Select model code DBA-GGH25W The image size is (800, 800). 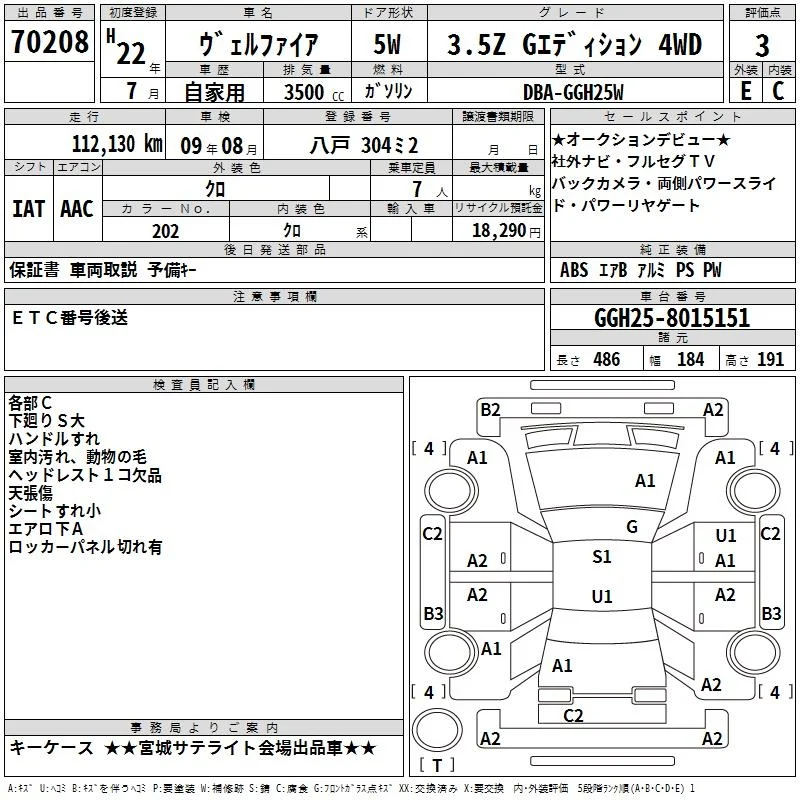pos(573,92)
